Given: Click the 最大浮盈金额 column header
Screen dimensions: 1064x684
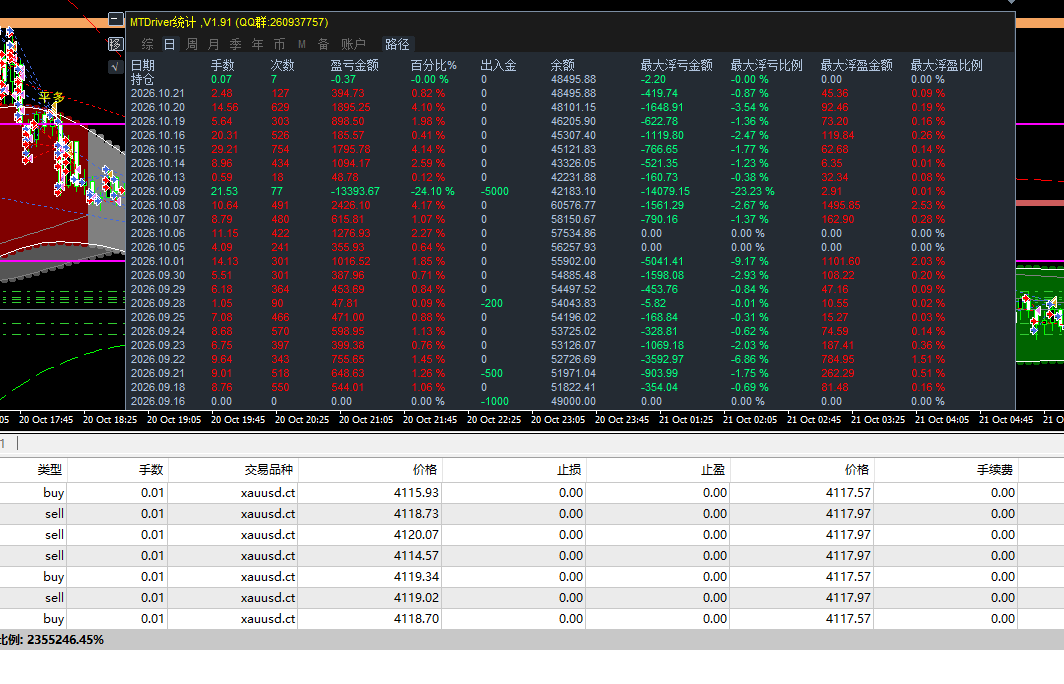Looking at the screenshot, I should (856, 65).
